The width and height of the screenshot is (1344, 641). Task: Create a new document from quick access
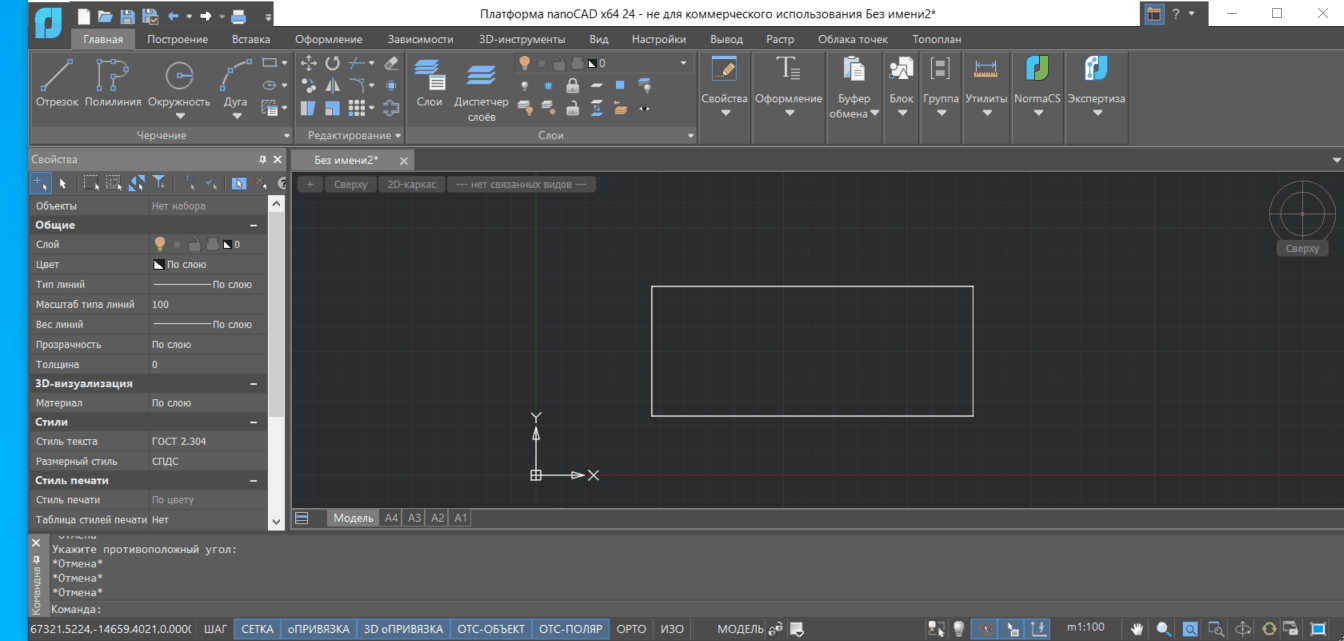tap(83, 16)
